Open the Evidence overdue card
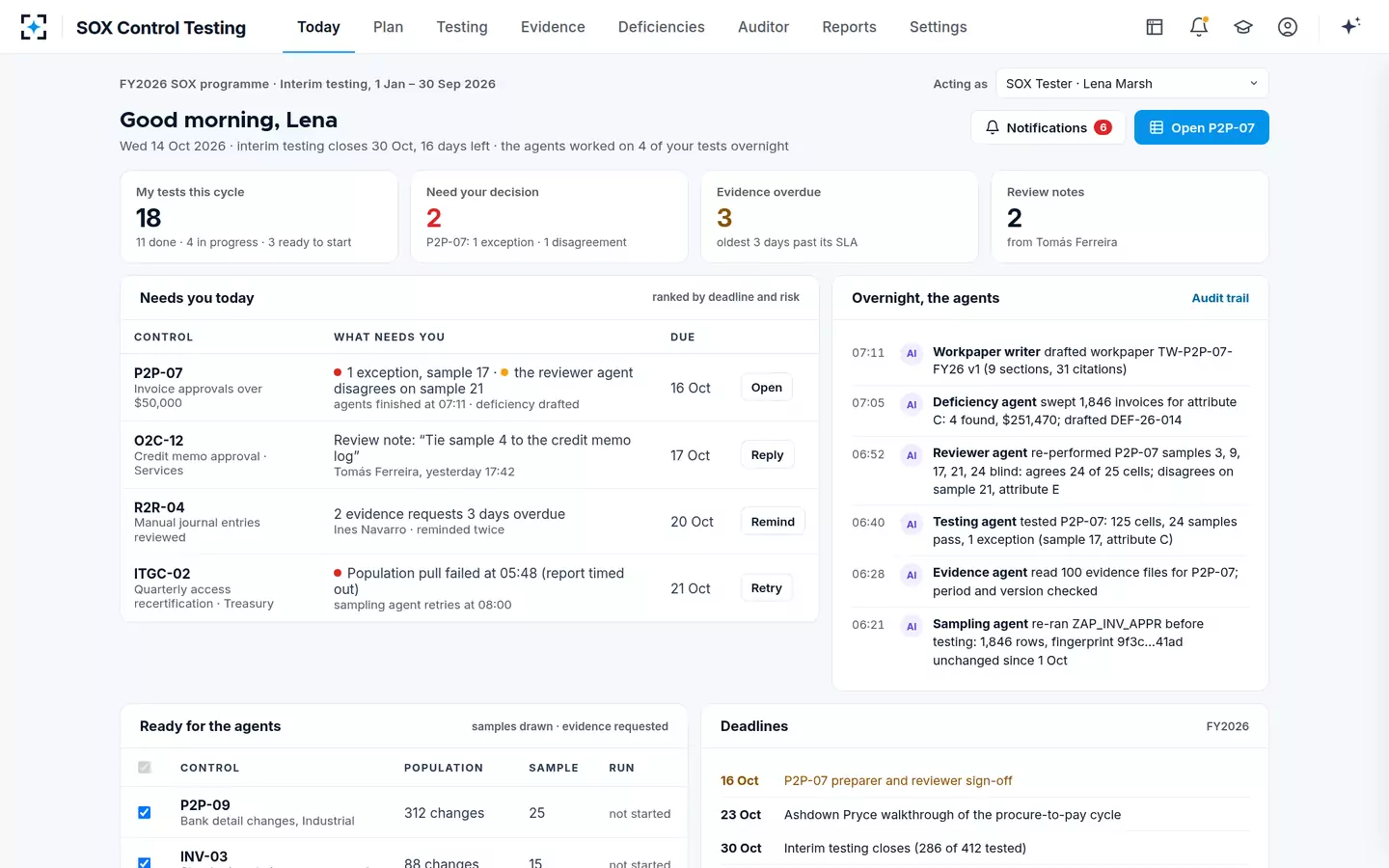The height and width of the screenshot is (868, 1389). click(x=839, y=217)
